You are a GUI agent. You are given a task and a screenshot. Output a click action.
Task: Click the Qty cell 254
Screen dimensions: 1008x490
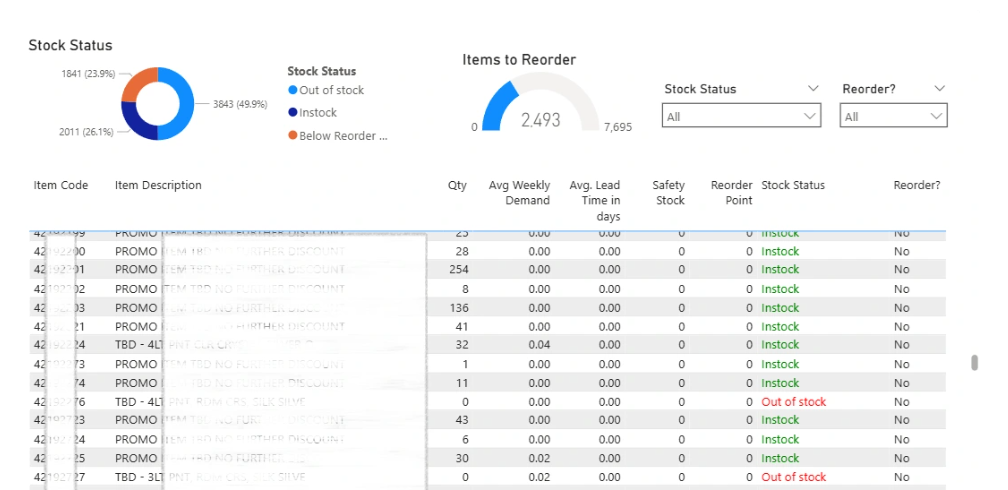pos(459,269)
